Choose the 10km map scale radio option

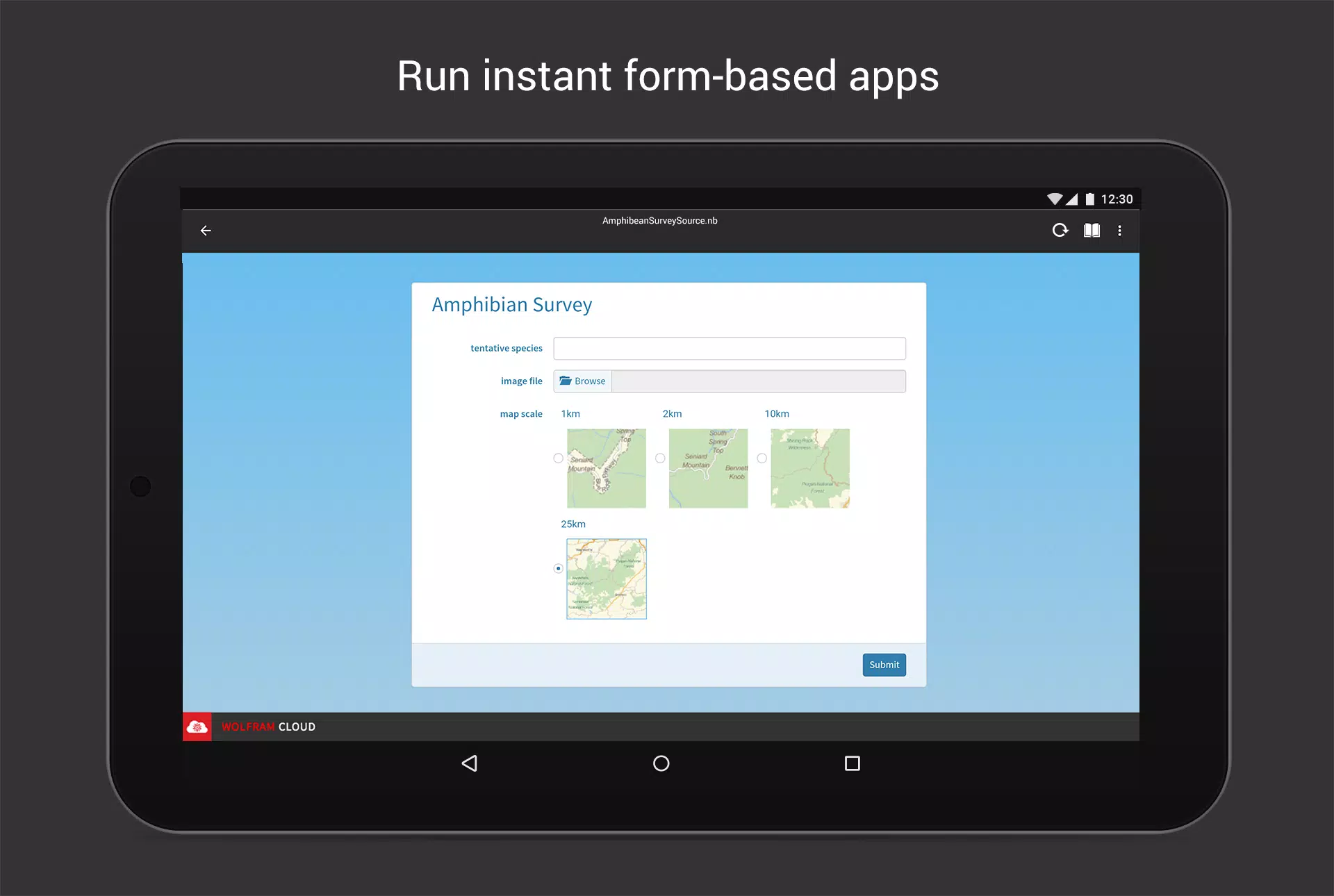[762, 458]
